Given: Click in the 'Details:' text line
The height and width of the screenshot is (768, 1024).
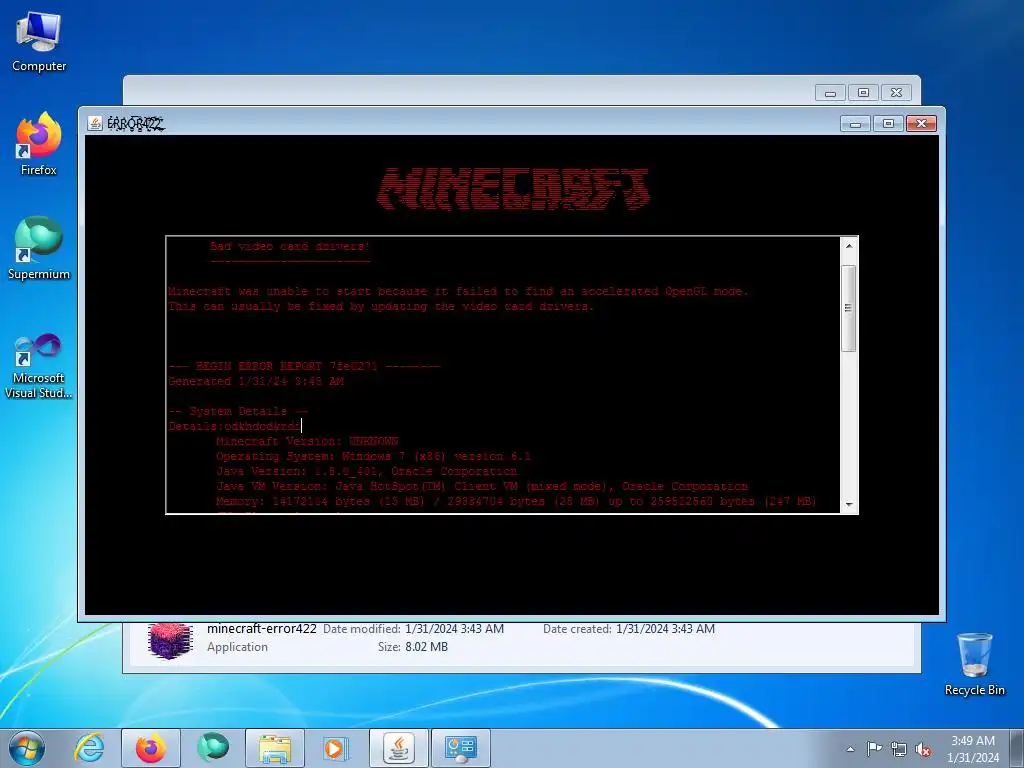Looking at the screenshot, I should pos(234,426).
